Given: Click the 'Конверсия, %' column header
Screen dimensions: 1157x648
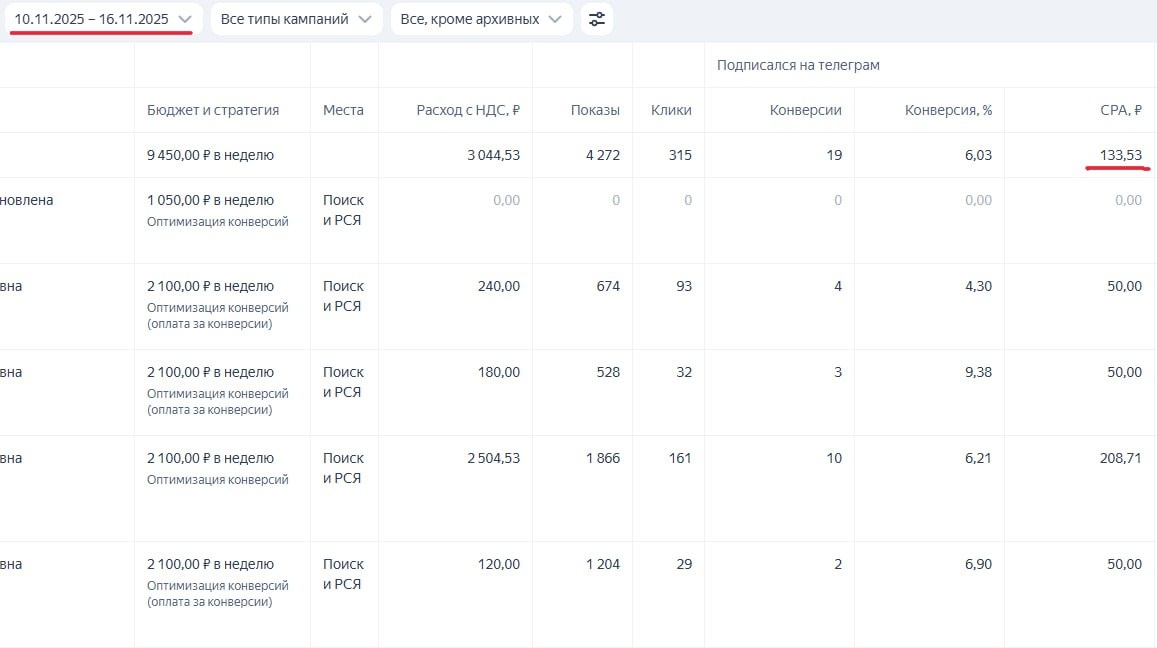Looking at the screenshot, I should coord(948,110).
